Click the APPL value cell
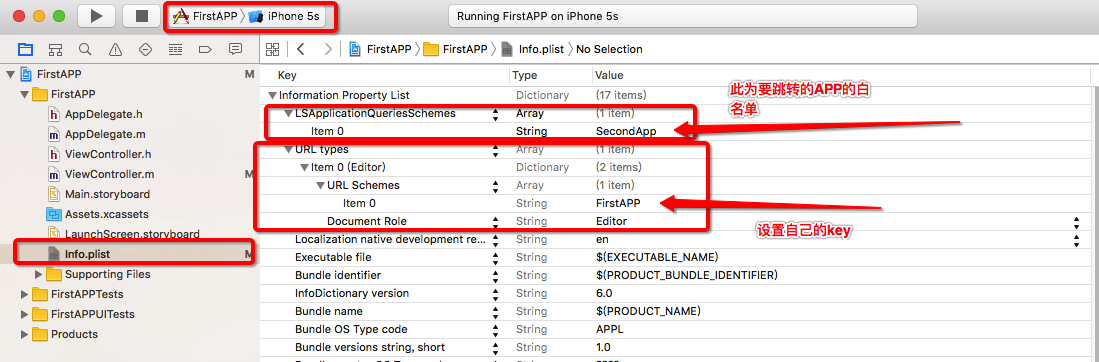 point(610,330)
